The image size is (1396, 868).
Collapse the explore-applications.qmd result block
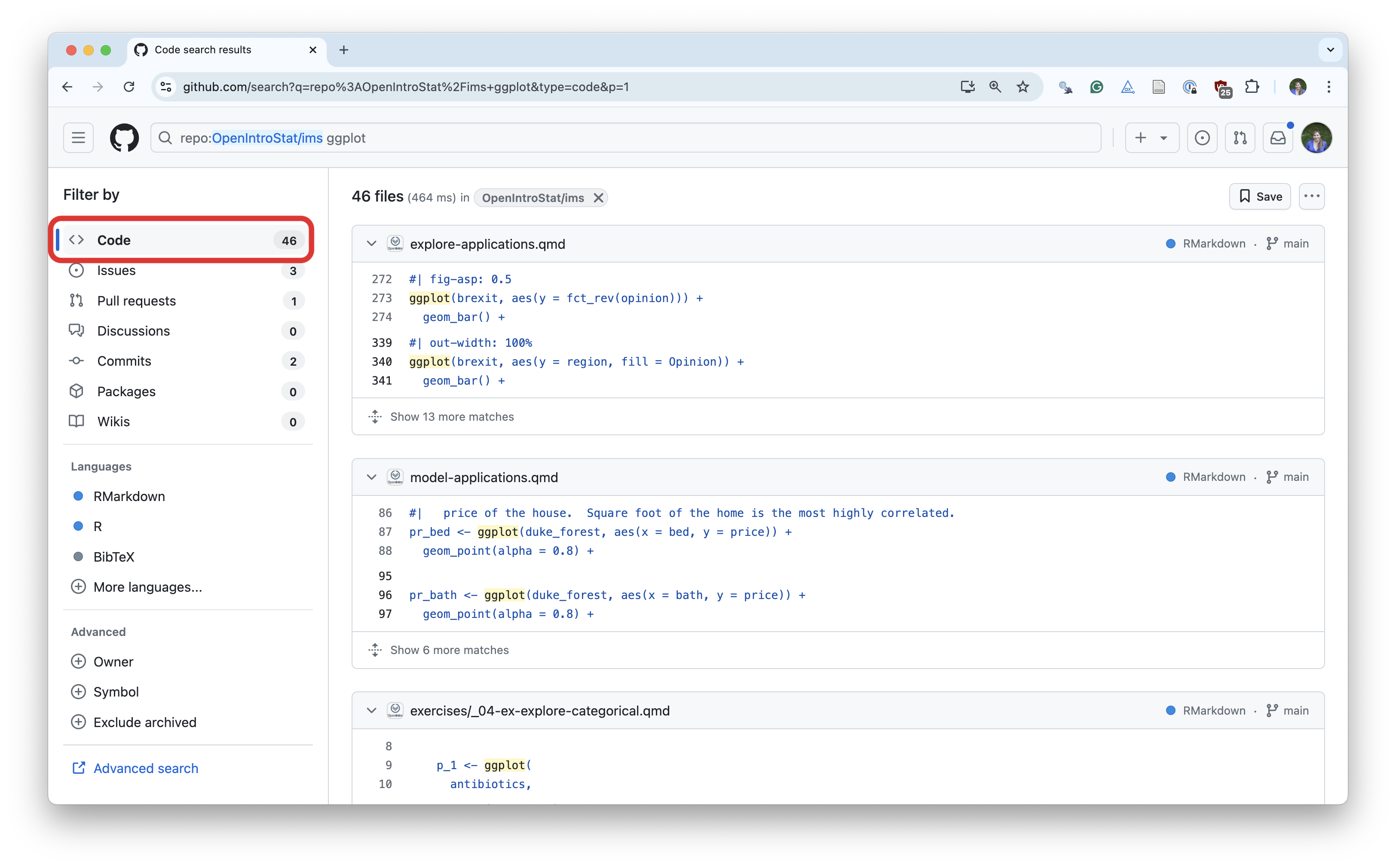pos(371,243)
